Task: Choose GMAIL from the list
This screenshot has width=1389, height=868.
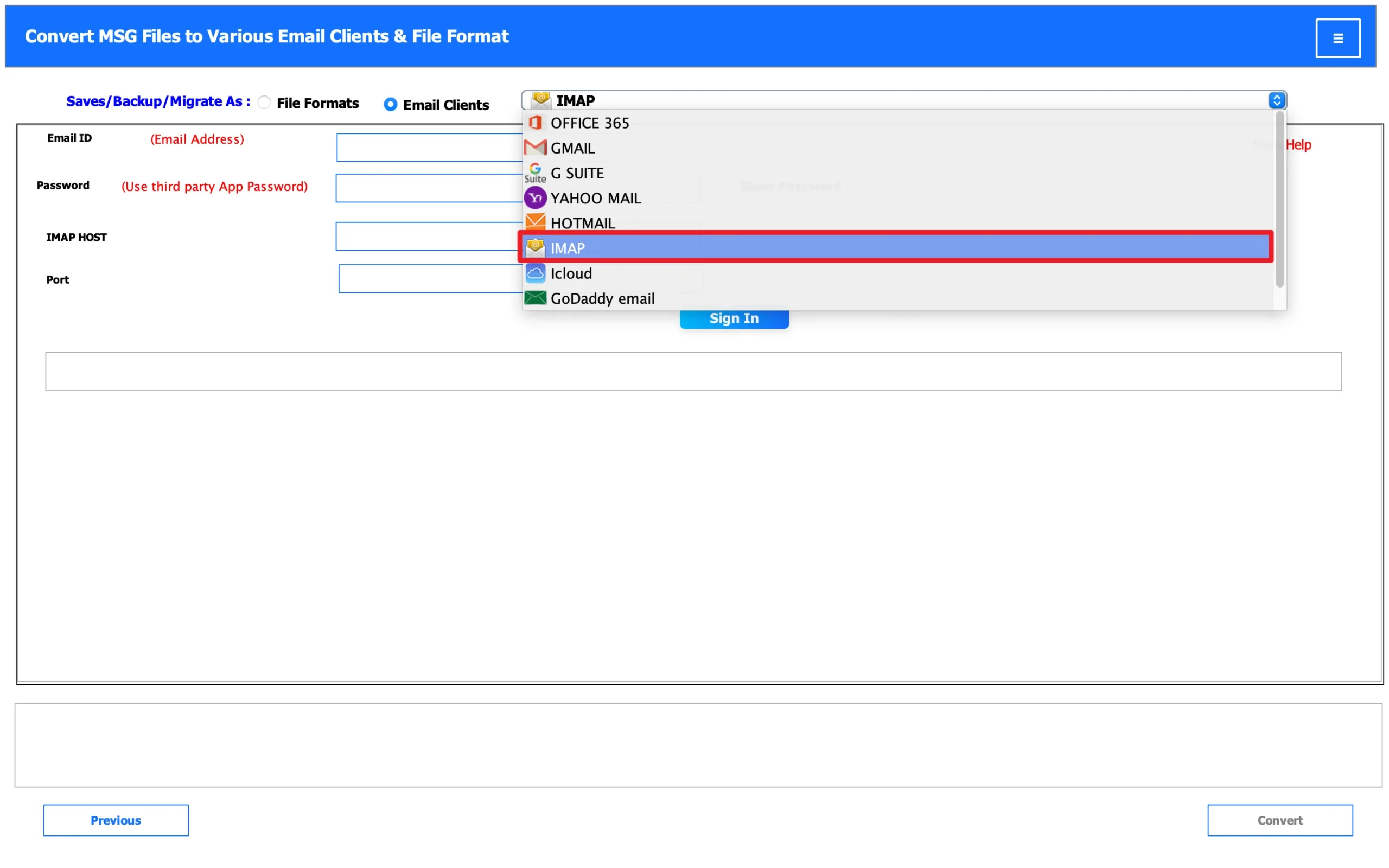Action: (x=897, y=148)
